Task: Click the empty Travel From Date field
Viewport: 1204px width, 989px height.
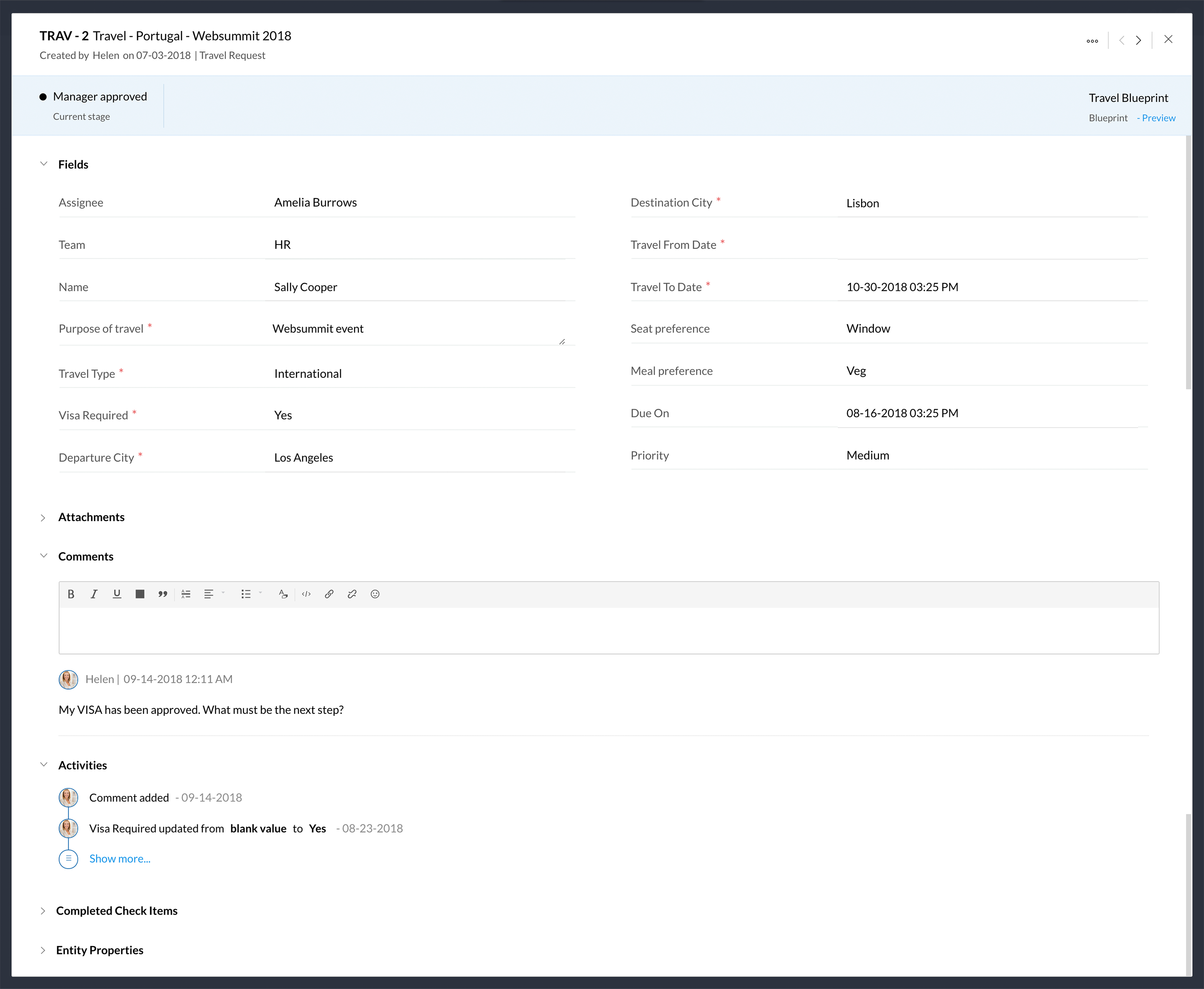Action: point(992,245)
